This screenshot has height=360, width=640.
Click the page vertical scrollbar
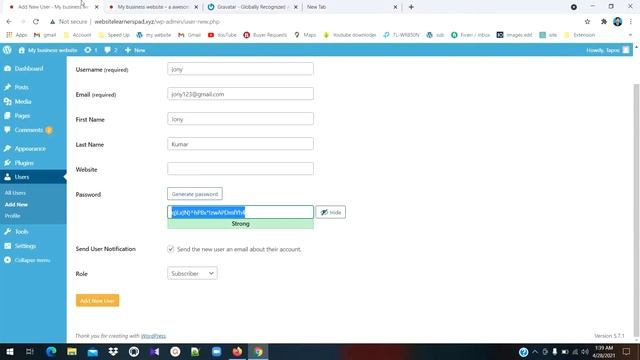coord(636,210)
